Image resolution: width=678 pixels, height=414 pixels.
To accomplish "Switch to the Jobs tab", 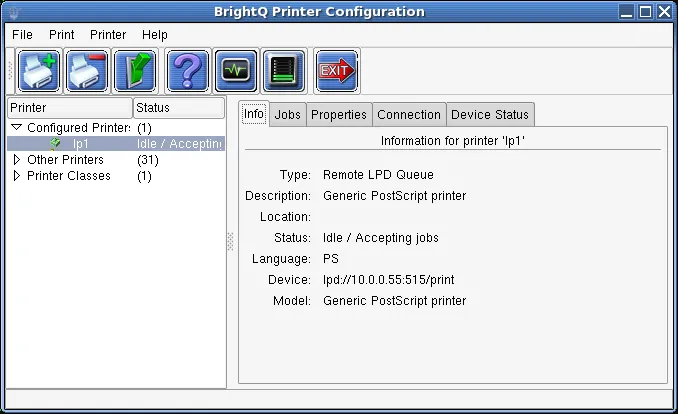I will tap(288, 115).
